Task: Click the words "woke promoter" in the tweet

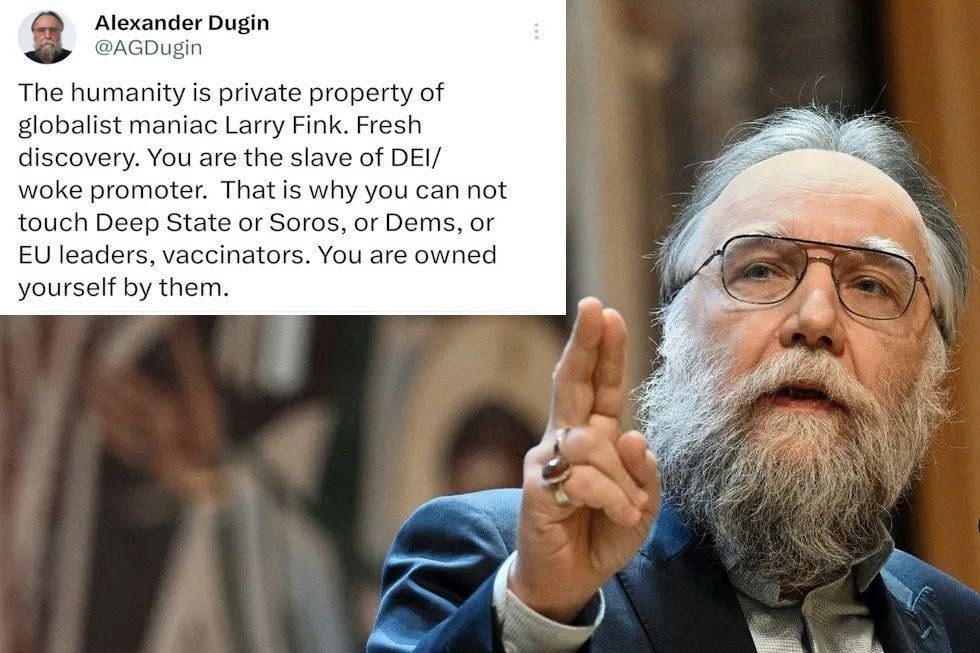Action: [112, 190]
